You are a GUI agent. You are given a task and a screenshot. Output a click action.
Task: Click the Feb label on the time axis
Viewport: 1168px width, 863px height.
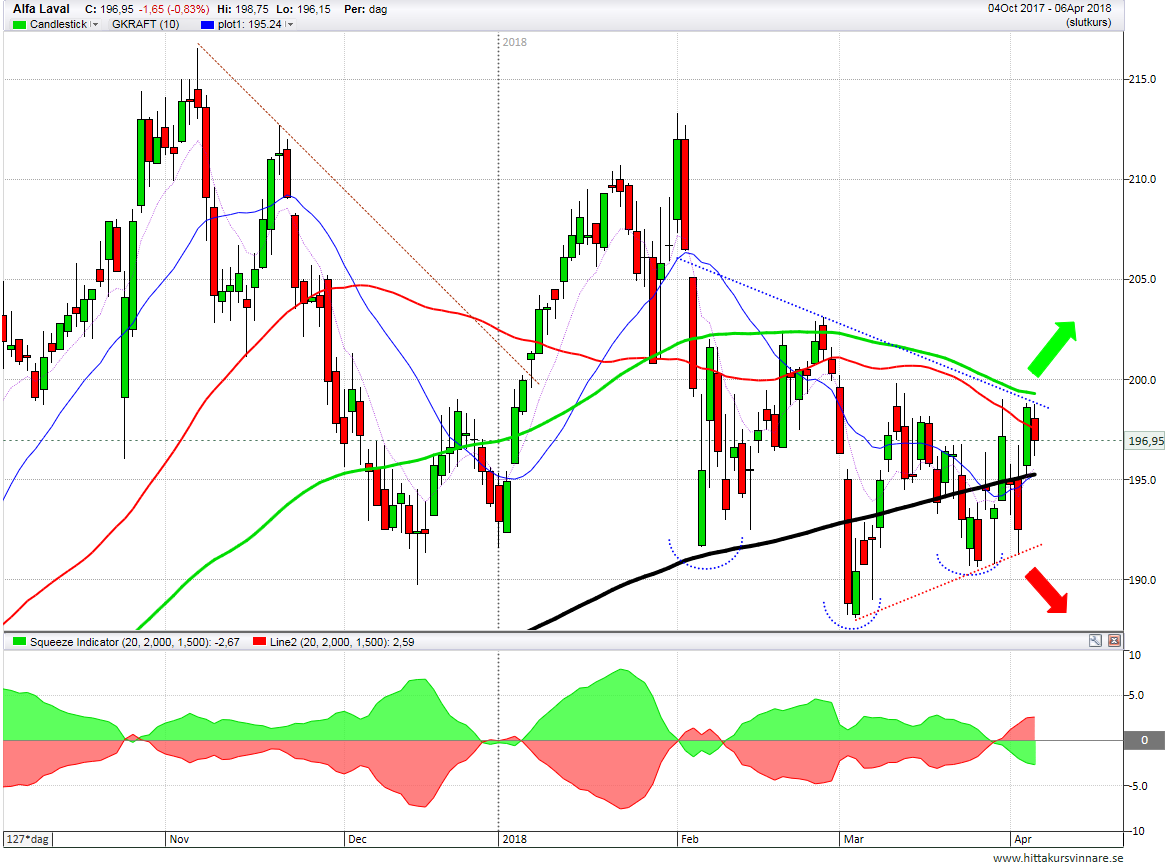(x=690, y=839)
